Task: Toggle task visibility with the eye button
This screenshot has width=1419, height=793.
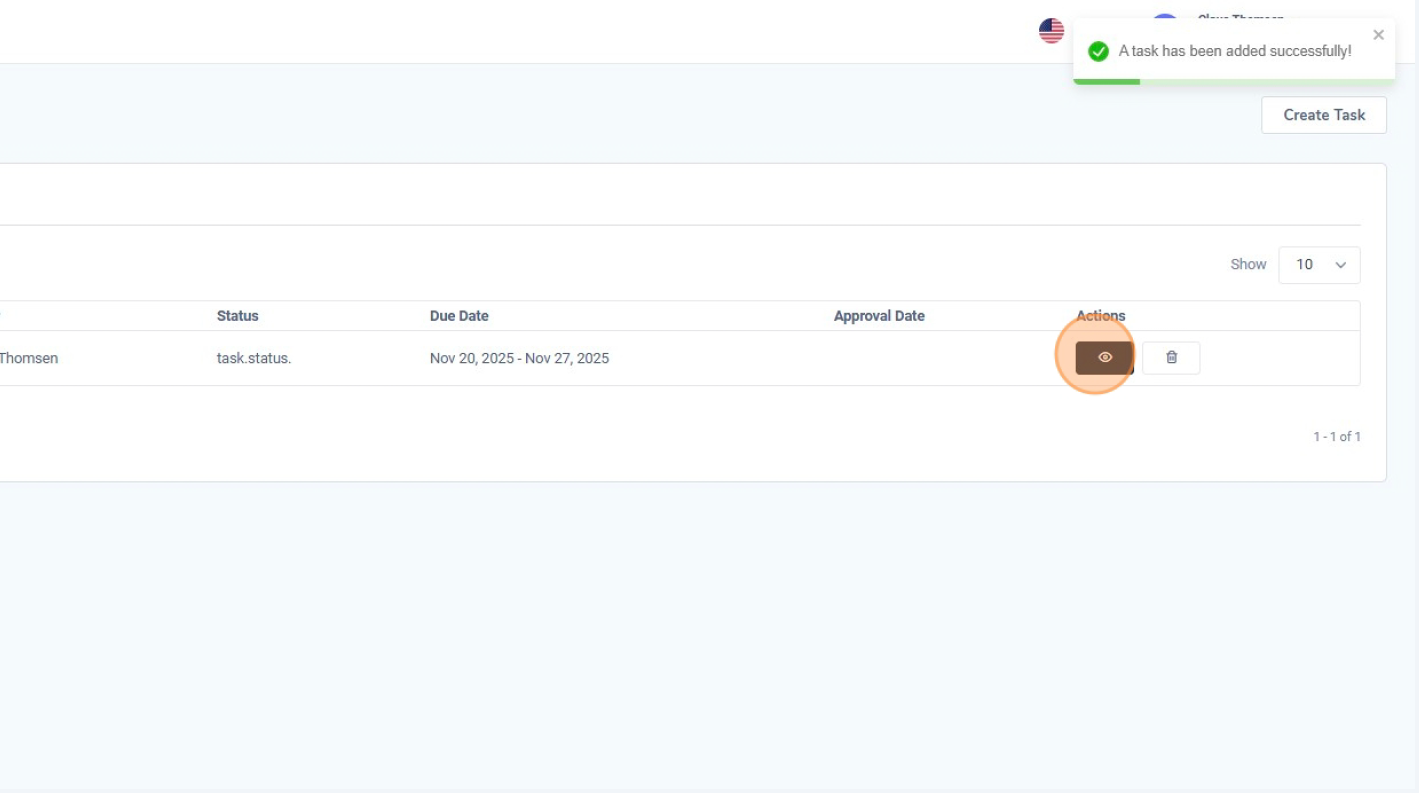Action: [x=1104, y=357]
